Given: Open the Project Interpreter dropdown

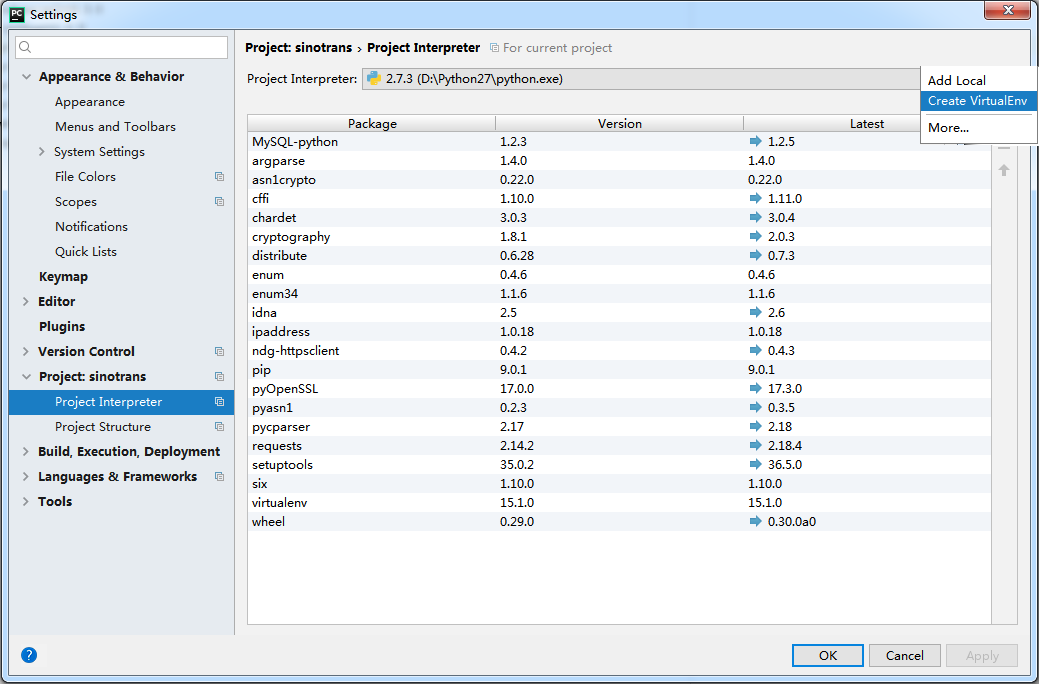Looking at the screenshot, I should click(x=641, y=79).
